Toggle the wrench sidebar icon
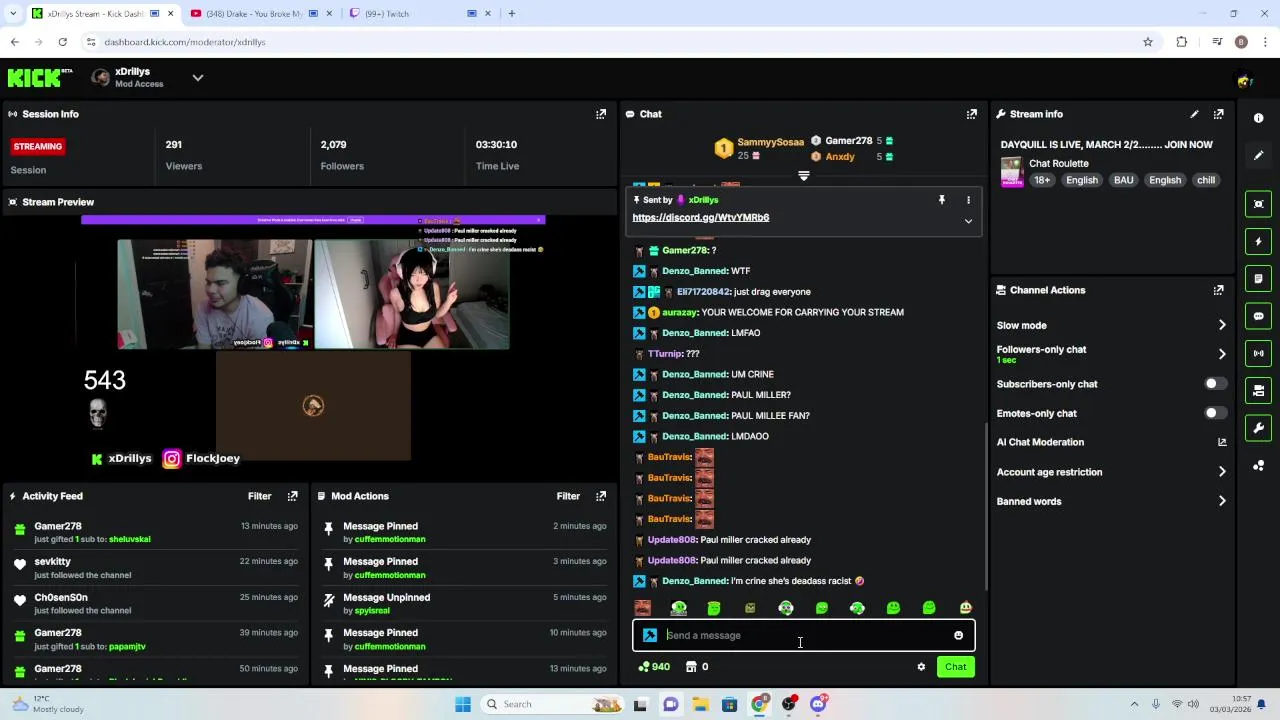This screenshot has height=720, width=1280. click(x=1259, y=428)
